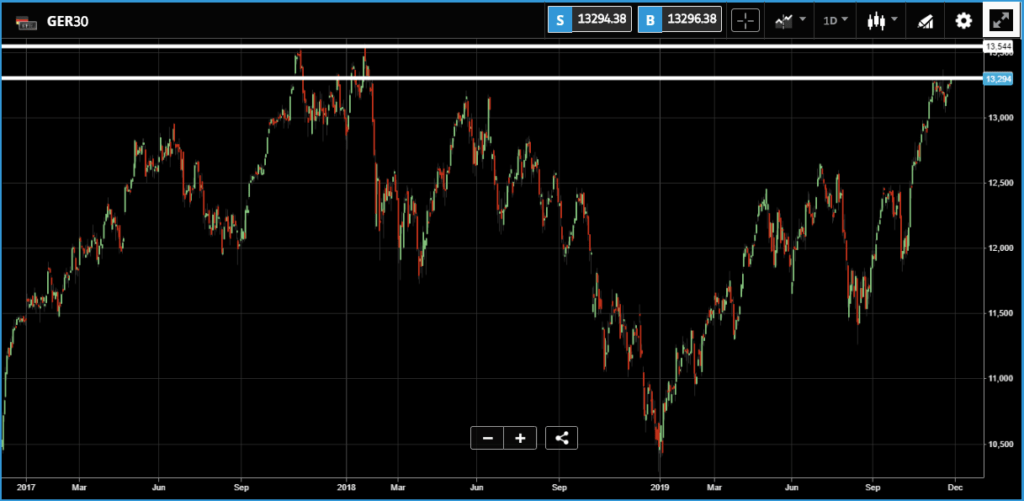This screenshot has height=501, width=1024.
Task: Click the 13,294 current price label
Action: tap(998, 79)
